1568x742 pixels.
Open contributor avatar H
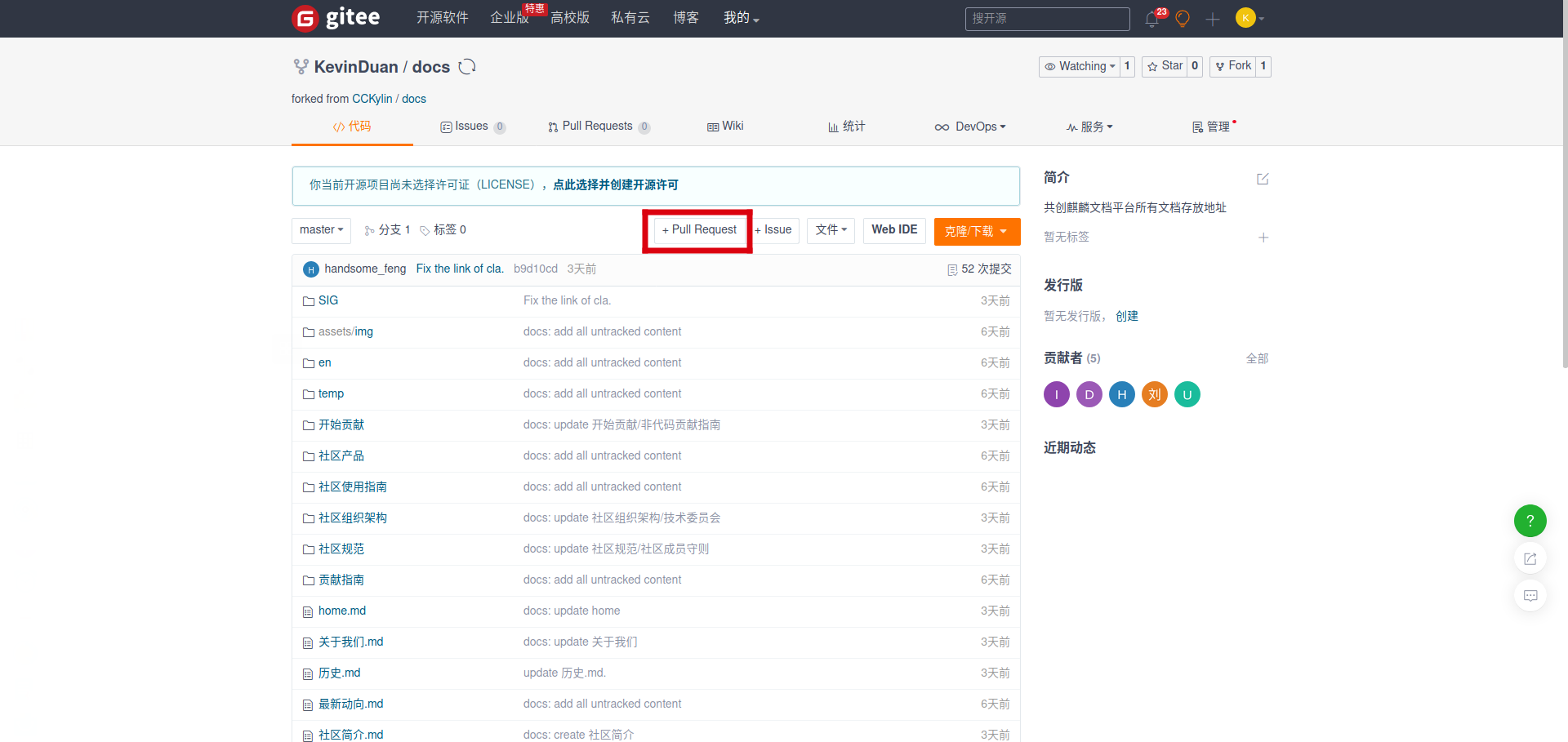pos(1122,395)
